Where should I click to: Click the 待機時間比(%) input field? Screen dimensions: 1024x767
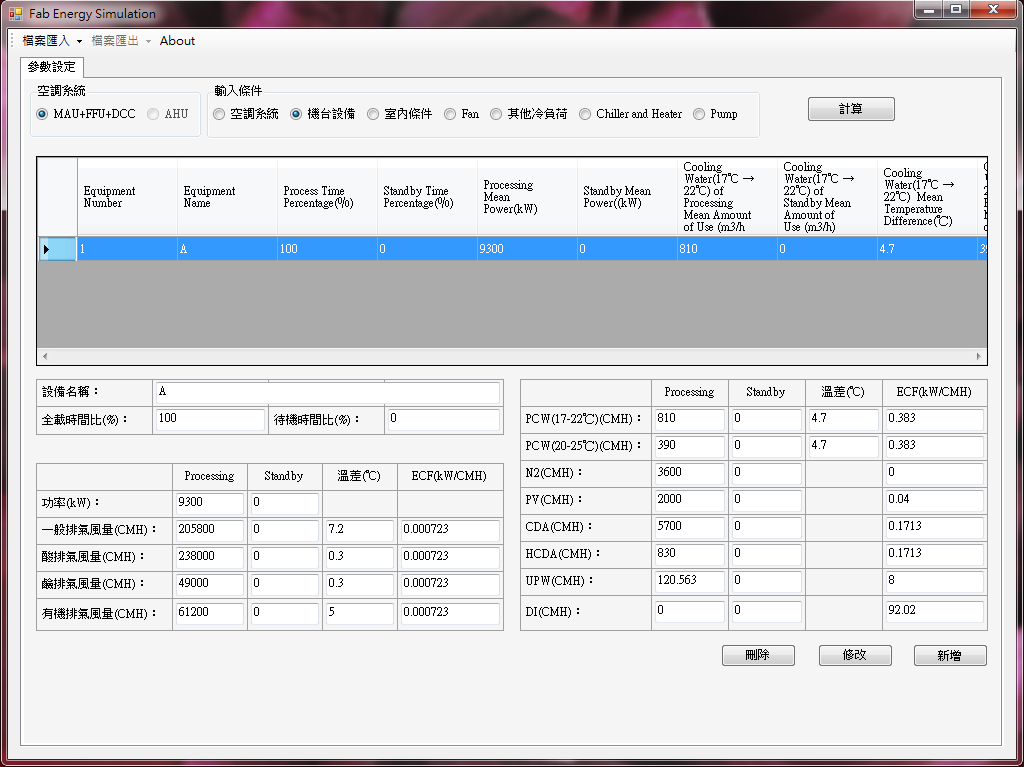443,419
